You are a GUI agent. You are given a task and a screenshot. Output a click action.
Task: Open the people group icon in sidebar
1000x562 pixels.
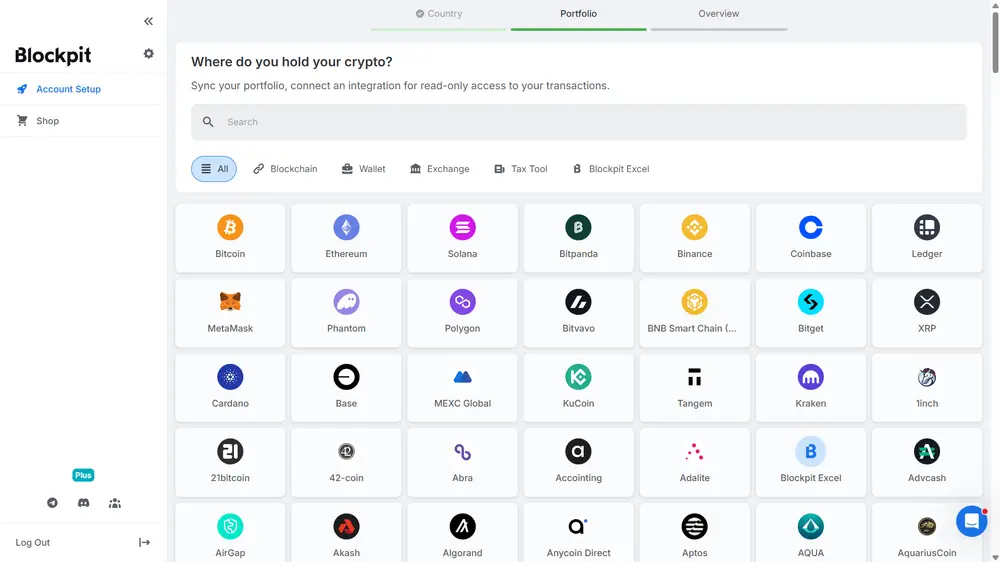(x=115, y=503)
